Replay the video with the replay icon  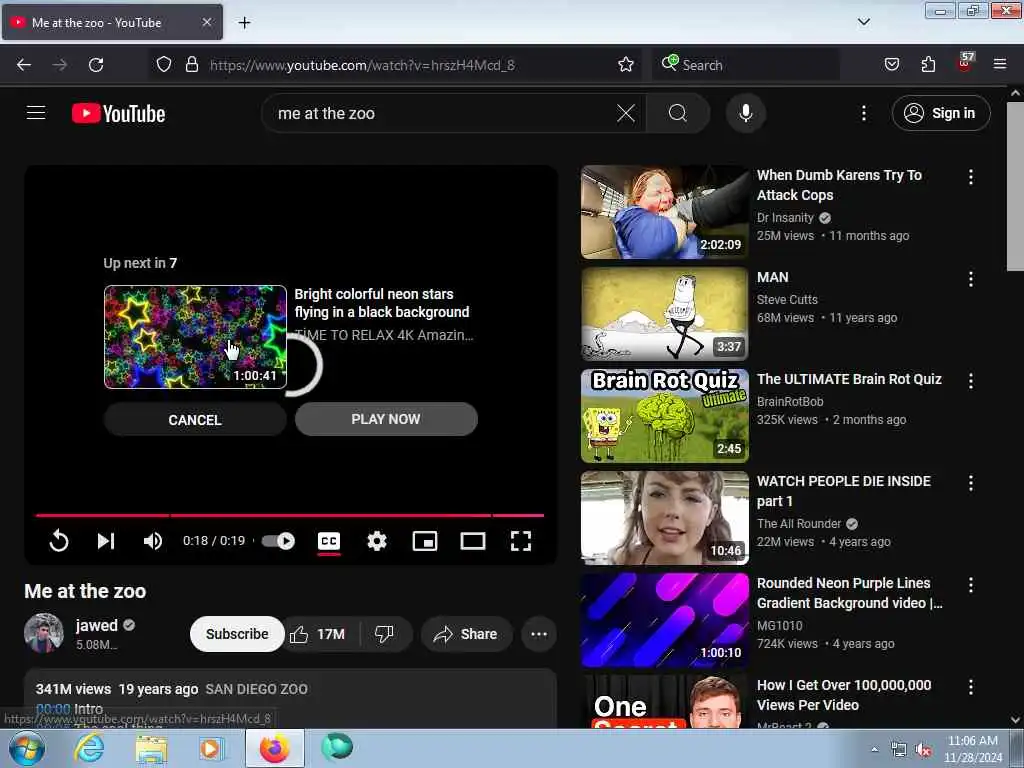tap(59, 541)
